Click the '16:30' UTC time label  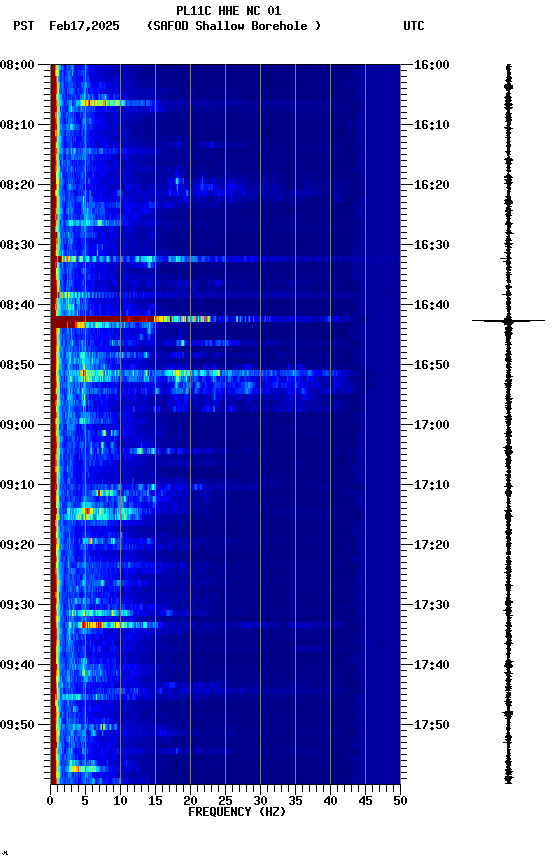click(x=432, y=245)
